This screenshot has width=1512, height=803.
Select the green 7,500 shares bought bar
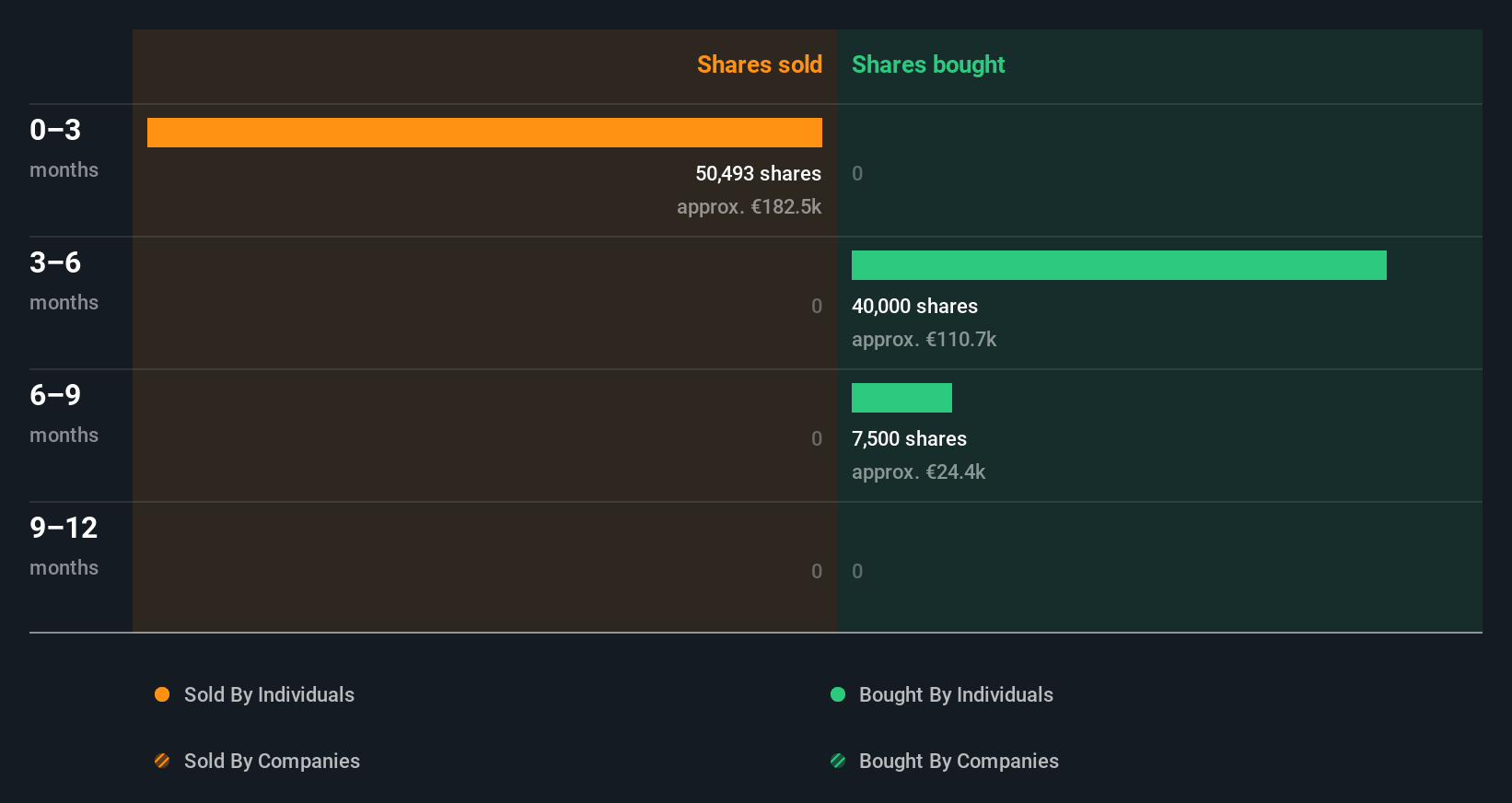(901, 398)
